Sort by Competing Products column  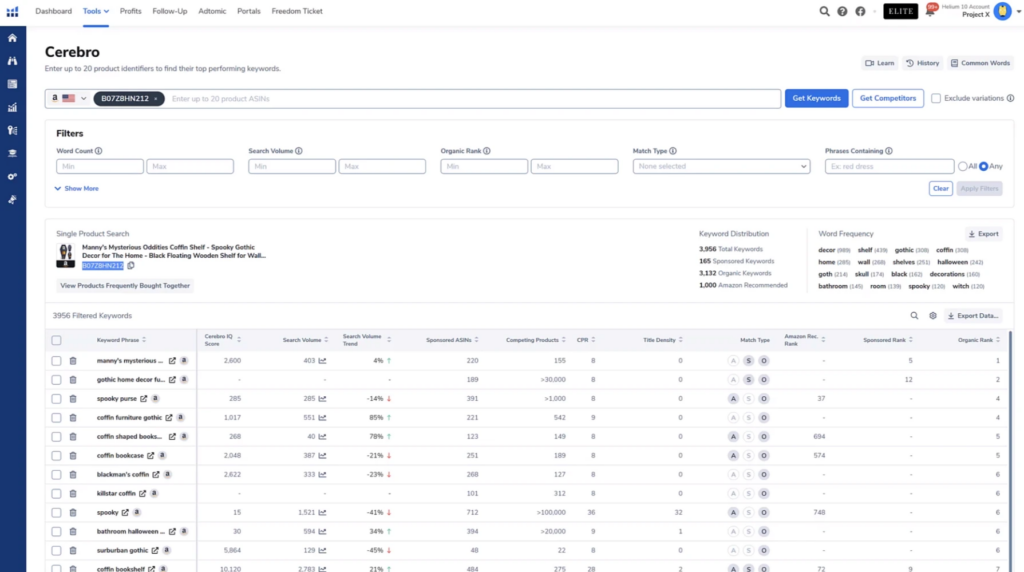tap(536, 340)
